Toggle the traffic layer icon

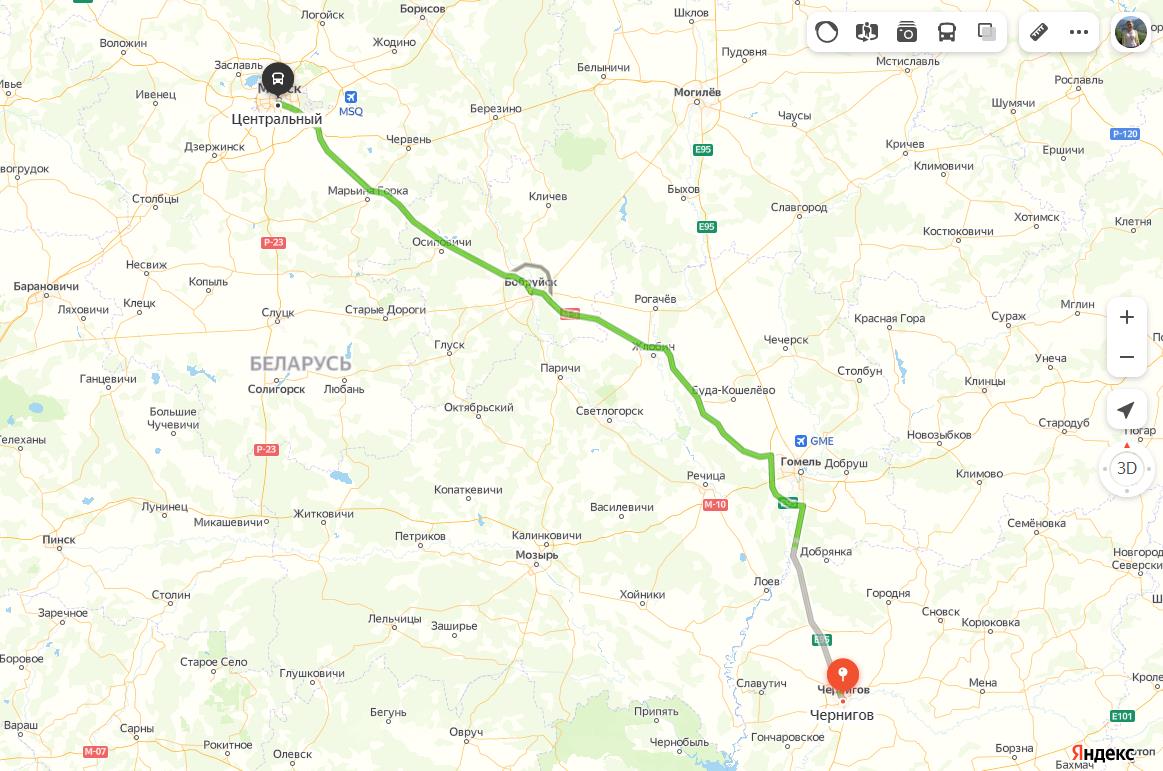click(826, 32)
